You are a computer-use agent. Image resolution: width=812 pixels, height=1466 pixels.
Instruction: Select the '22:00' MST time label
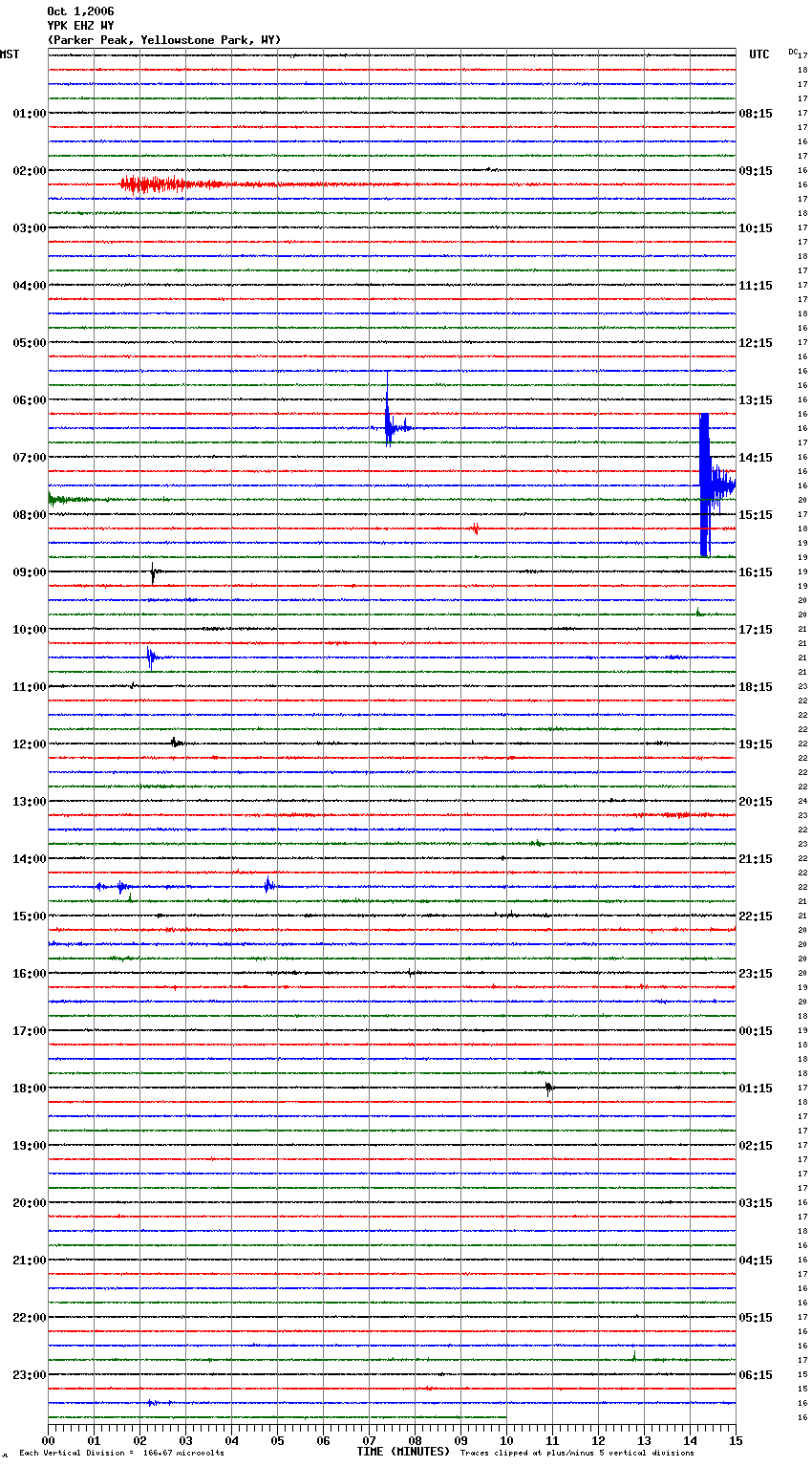coord(30,1318)
